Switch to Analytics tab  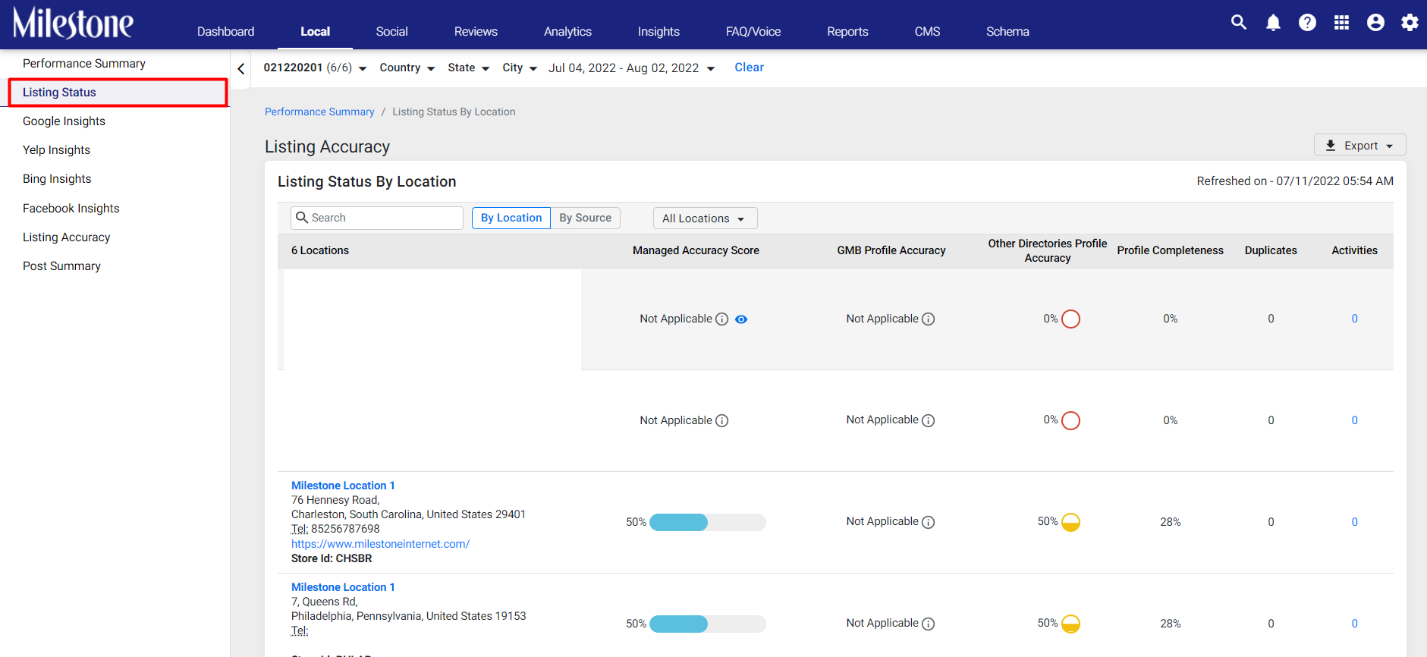[568, 32]
